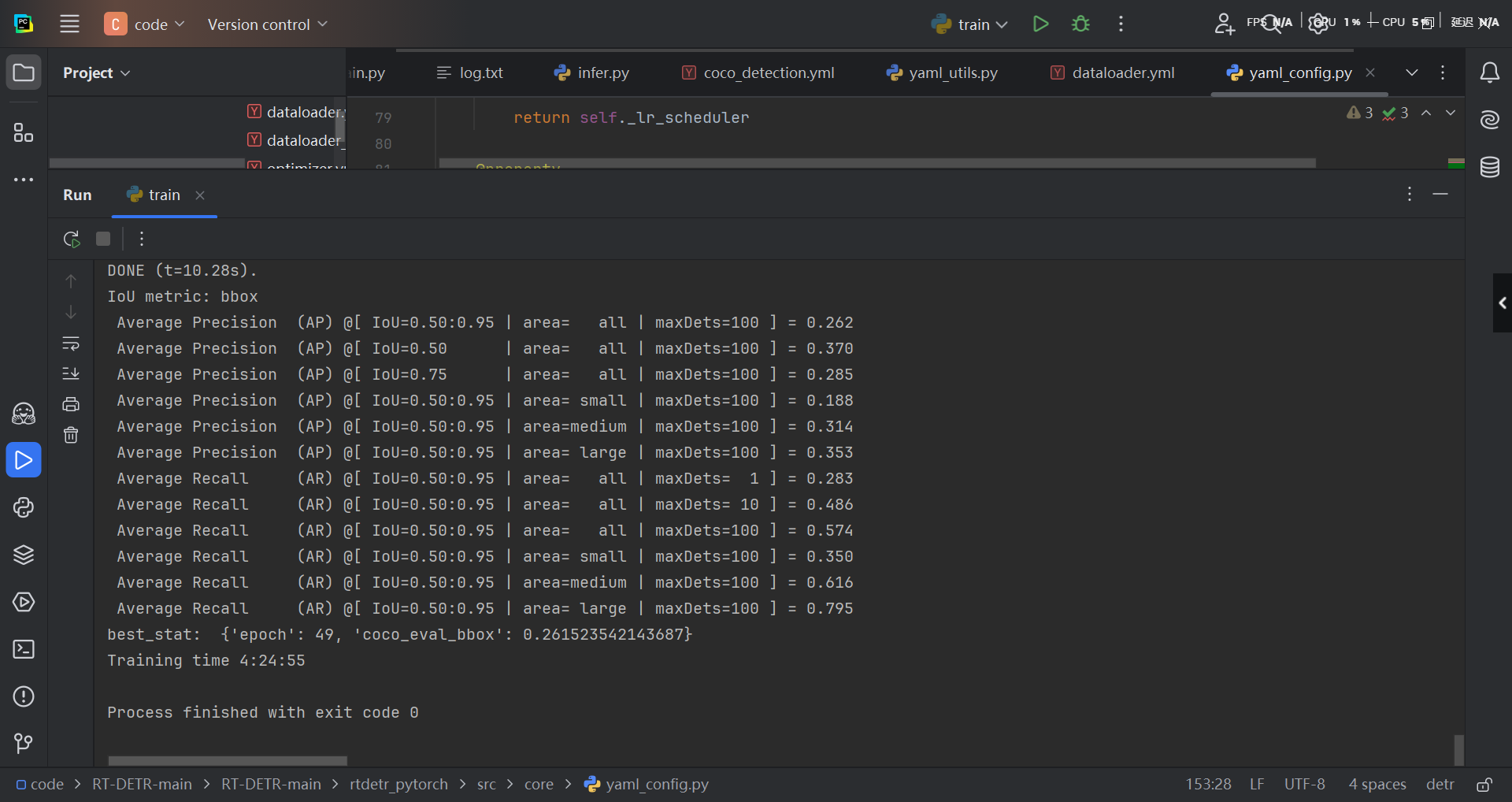Image resolution: width=1512 pixels, height=802 pixels.
Task: Jump up the stack trace arrow
Action: pos(71,280)
